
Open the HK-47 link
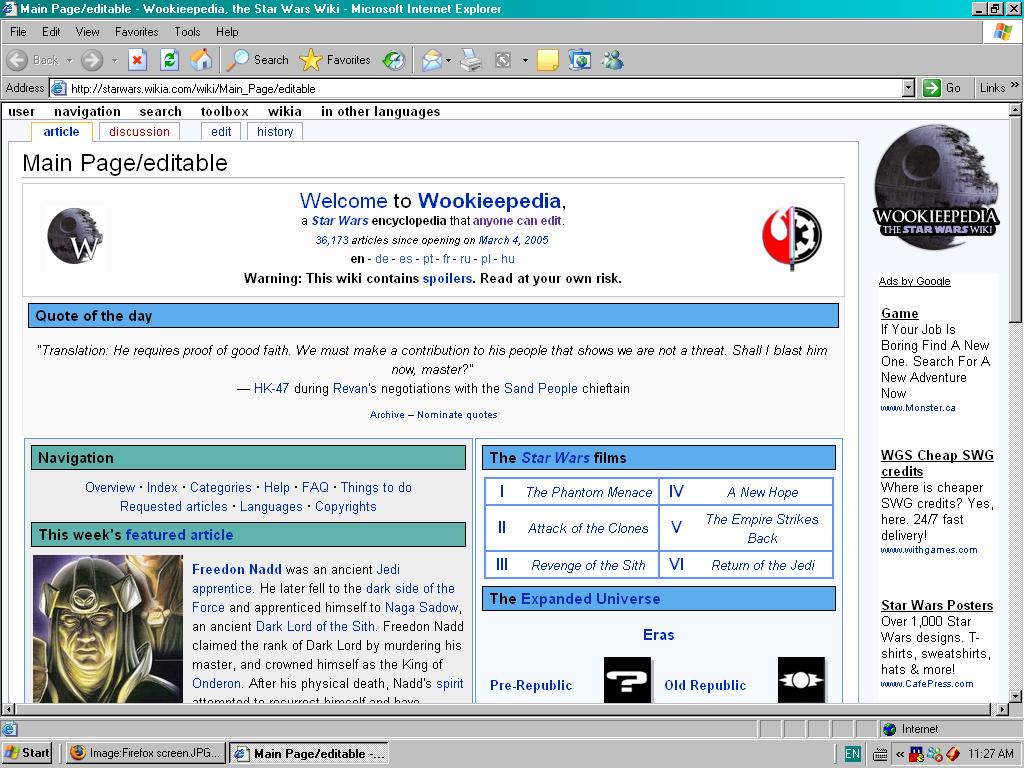point(271,389)
